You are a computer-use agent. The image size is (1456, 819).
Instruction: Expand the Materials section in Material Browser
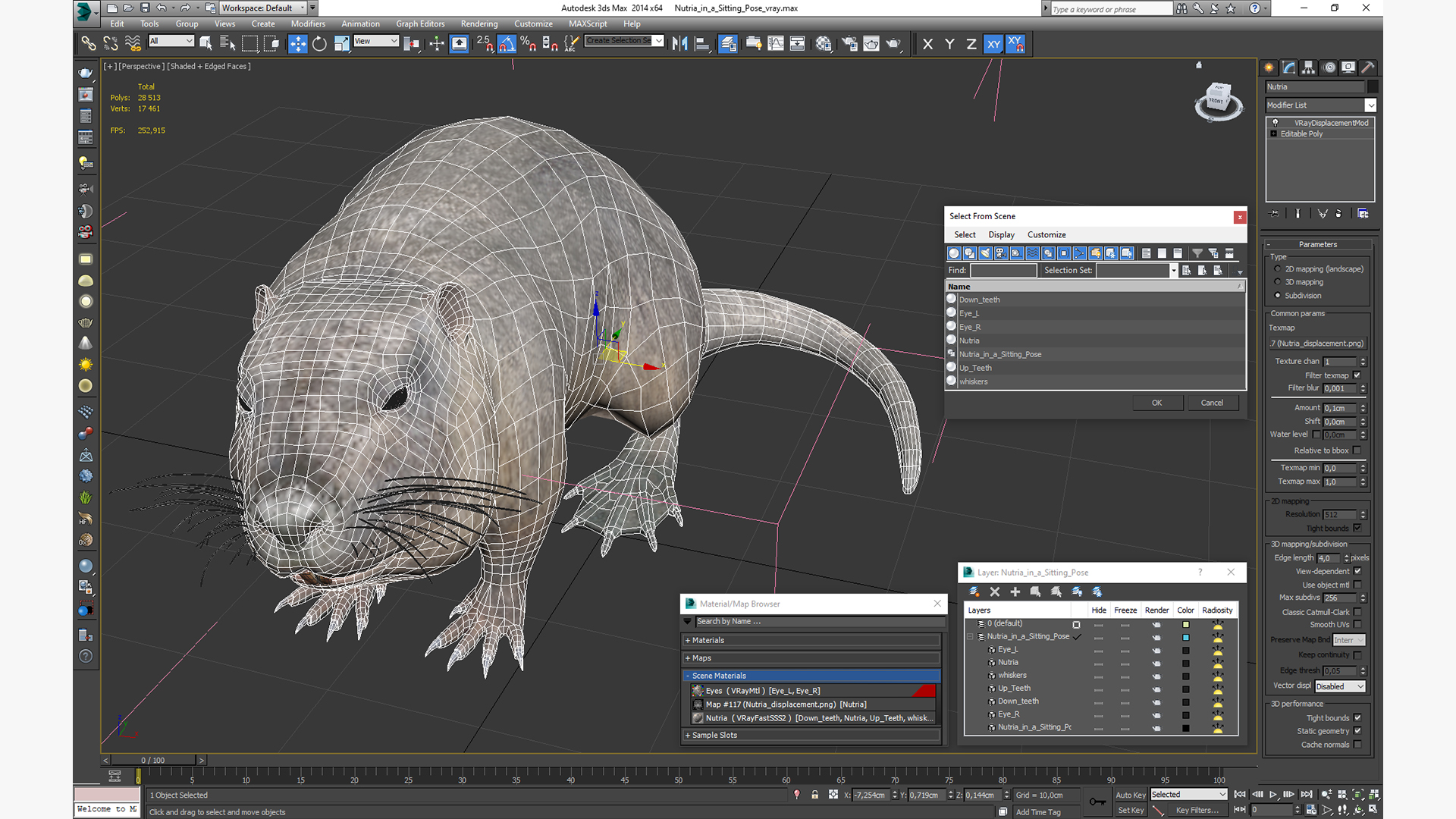pos(811,641)
